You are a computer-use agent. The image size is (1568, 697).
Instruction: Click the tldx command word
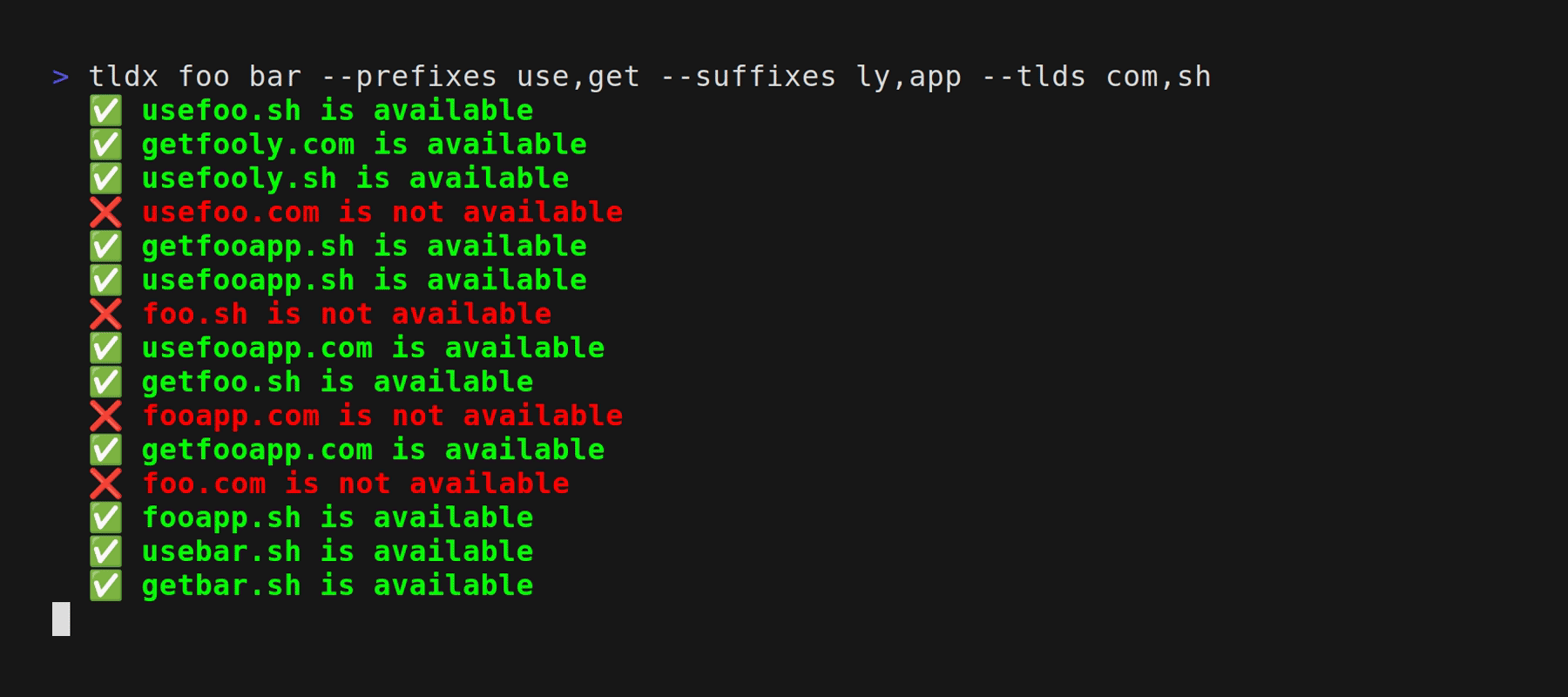(x=124, y=77)
